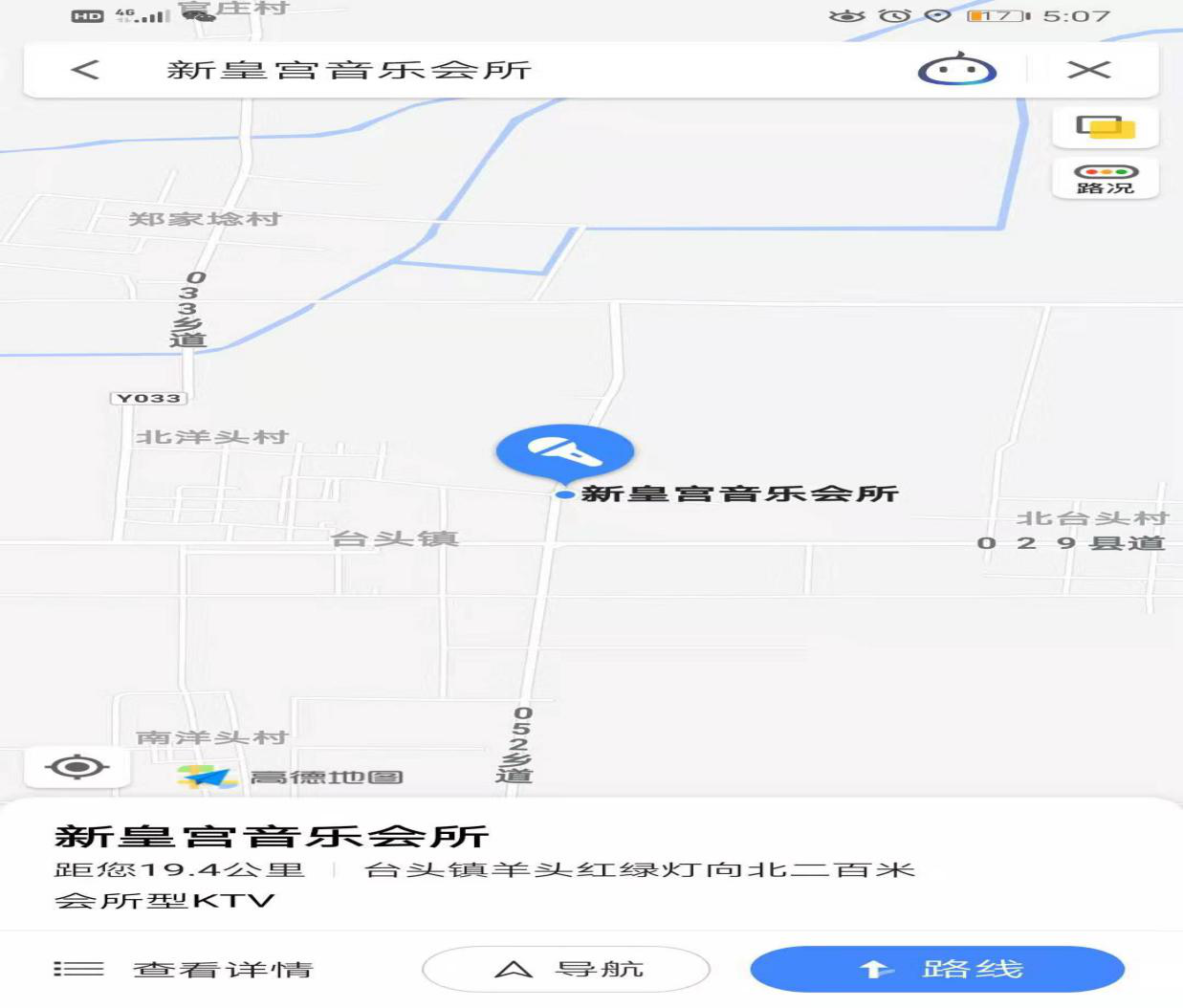Tap the Y033 road shield
This screenshot has width=1183, height=1008.
click(149, 398)
